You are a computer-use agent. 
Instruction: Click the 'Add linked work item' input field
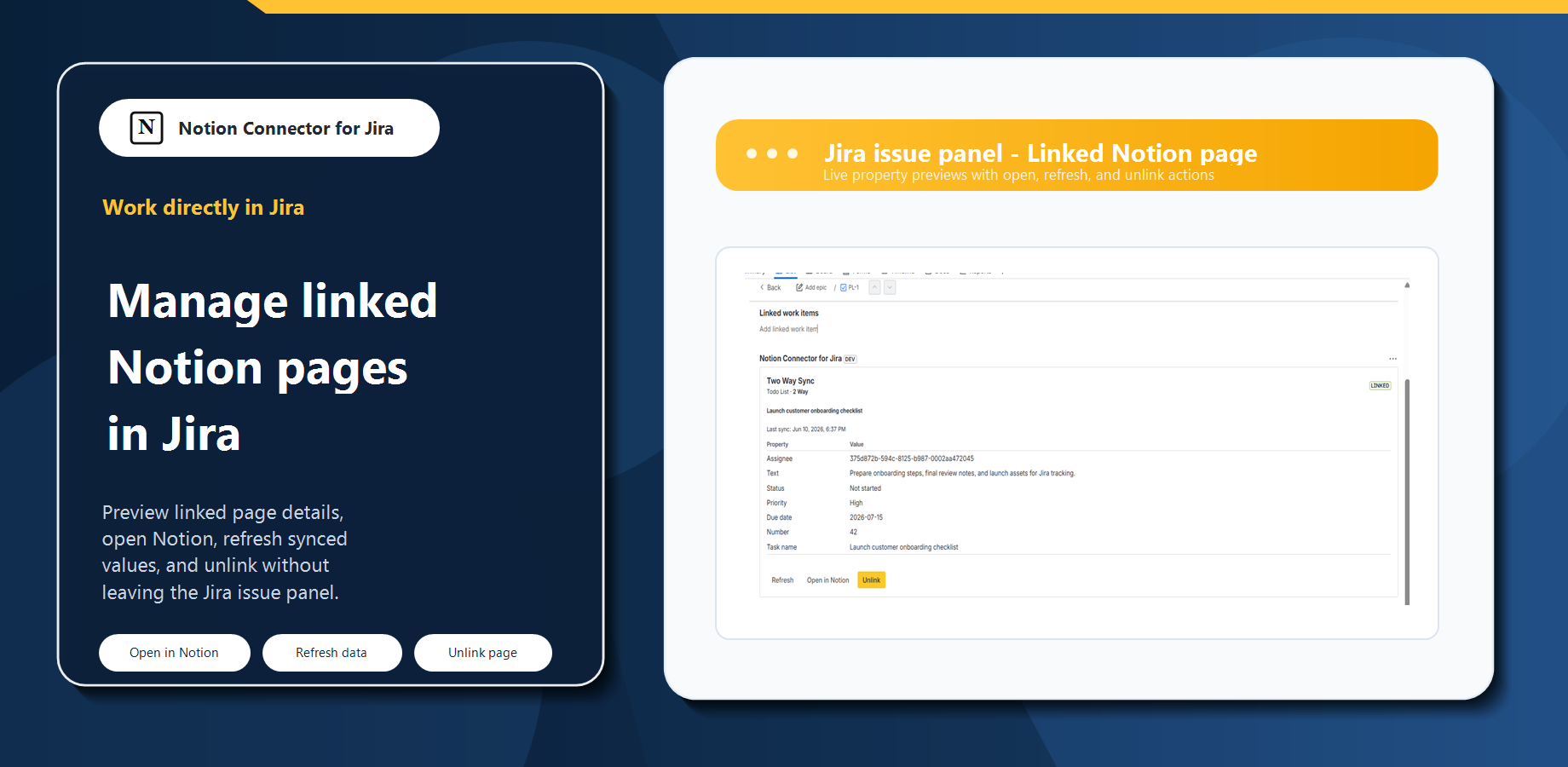point(788,329)
